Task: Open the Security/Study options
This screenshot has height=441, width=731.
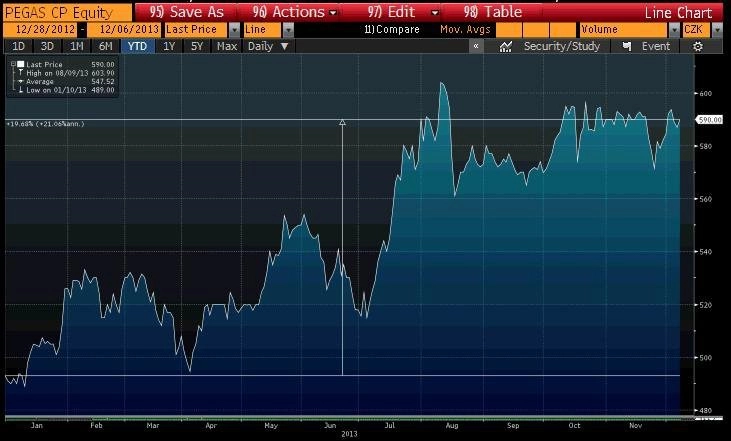Action: [562, 46]
